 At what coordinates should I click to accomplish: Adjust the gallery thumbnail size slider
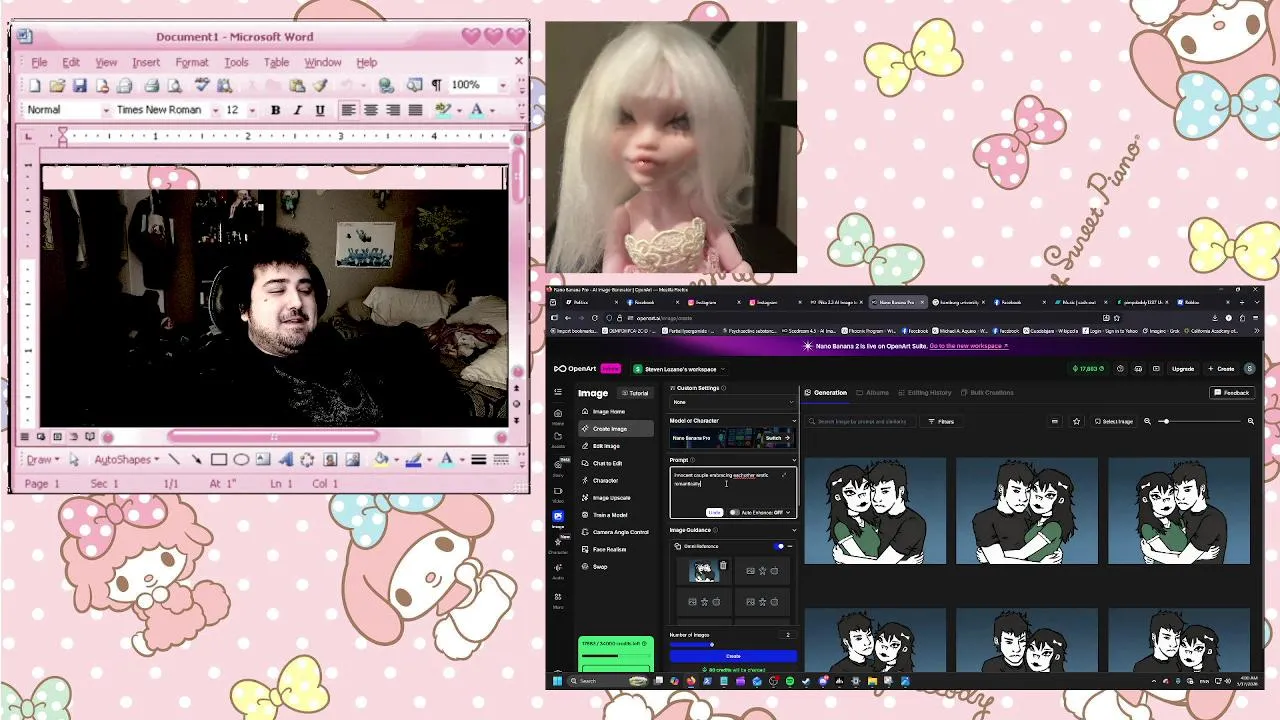1200,421
